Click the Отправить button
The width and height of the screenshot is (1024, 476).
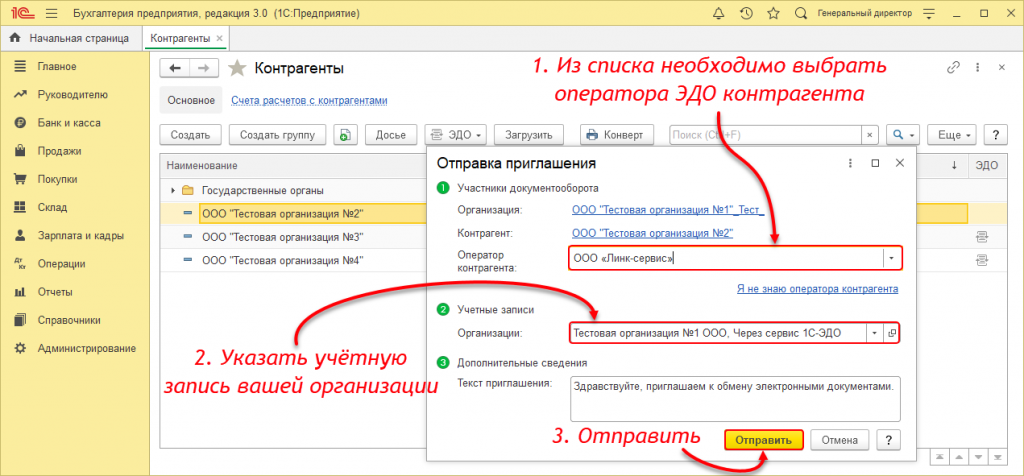point(763,440)
